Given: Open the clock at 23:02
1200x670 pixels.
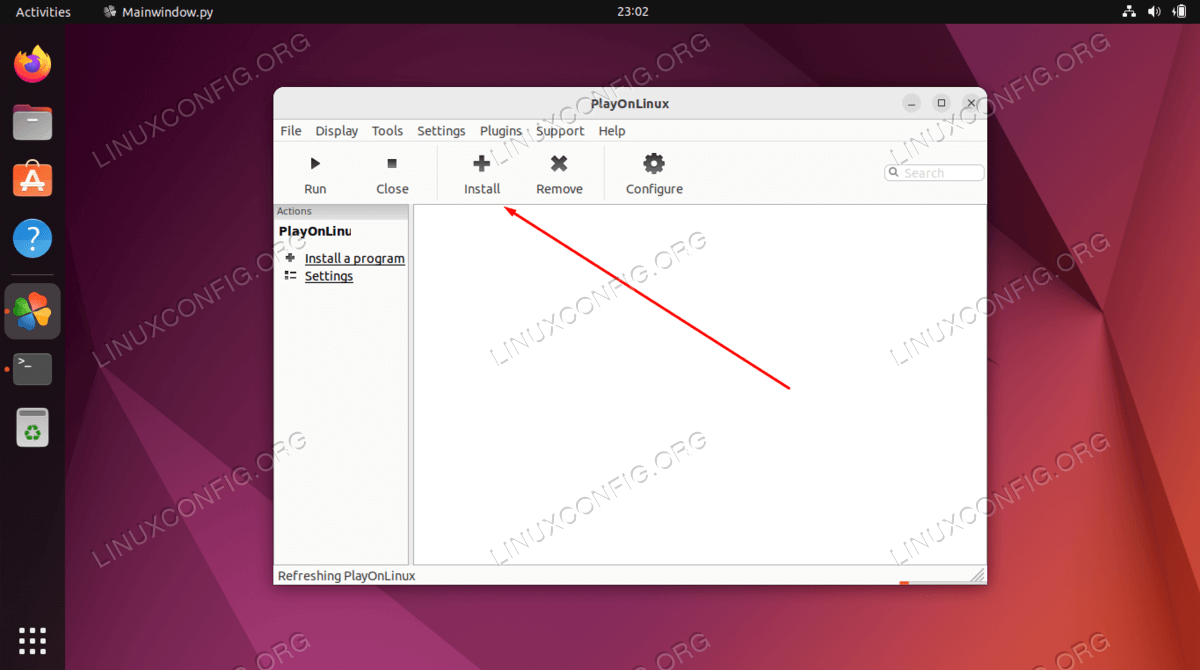Looking at the screenshot, I should click(x=633, y=12).
